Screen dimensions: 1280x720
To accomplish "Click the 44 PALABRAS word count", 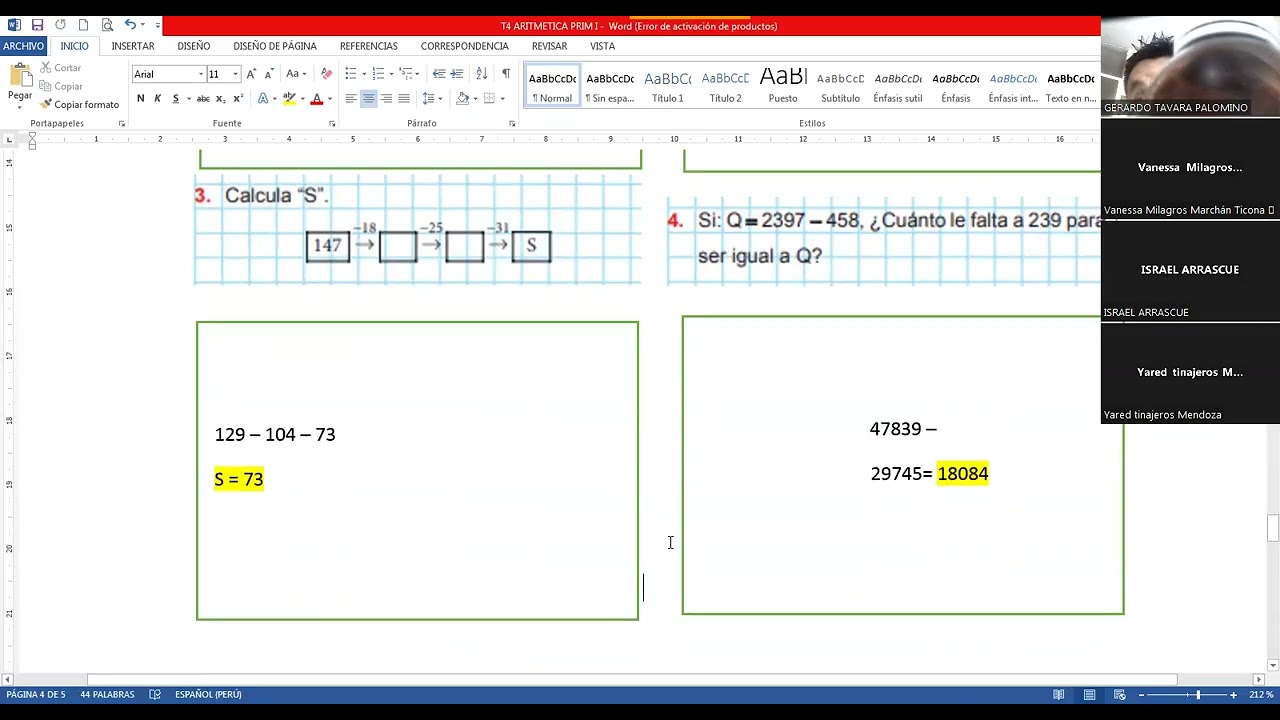I will [x=107, y=694].
